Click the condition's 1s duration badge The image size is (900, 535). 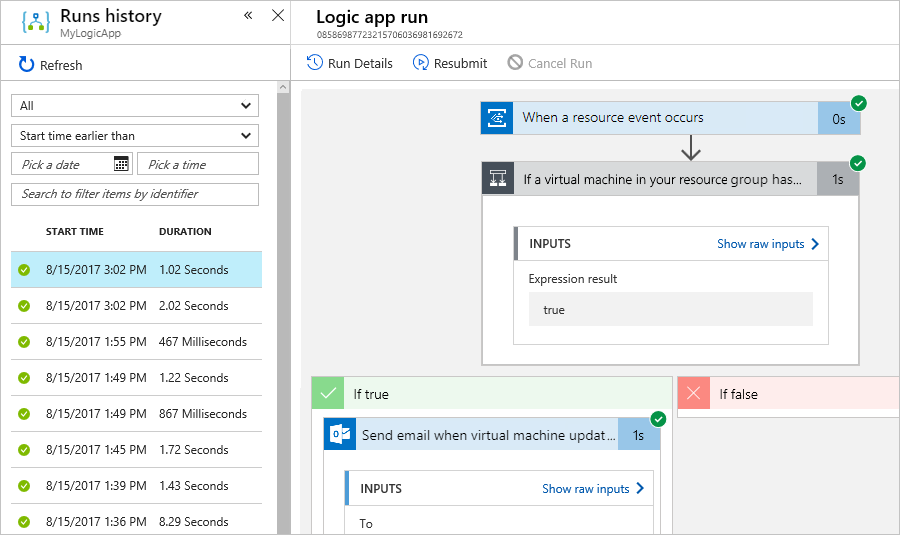click(837, 179)
